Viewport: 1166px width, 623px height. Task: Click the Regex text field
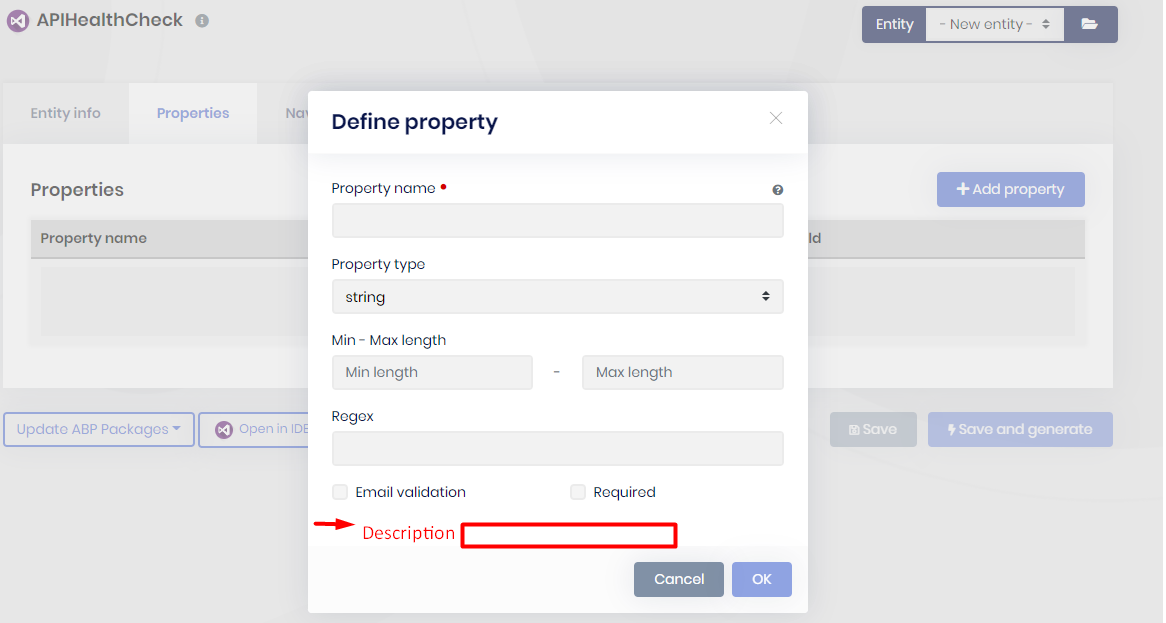click(557, 449)
